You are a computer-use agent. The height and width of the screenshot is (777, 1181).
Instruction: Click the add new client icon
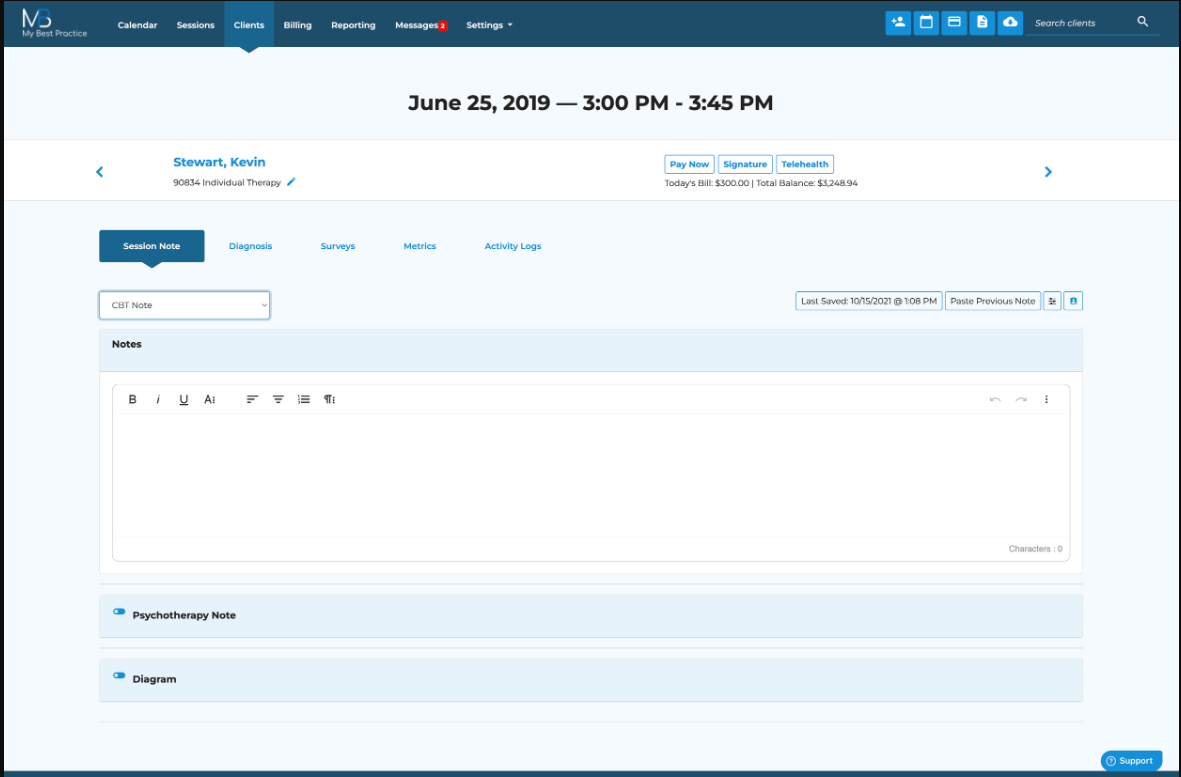pyautogui.click(x=897, y=22)
